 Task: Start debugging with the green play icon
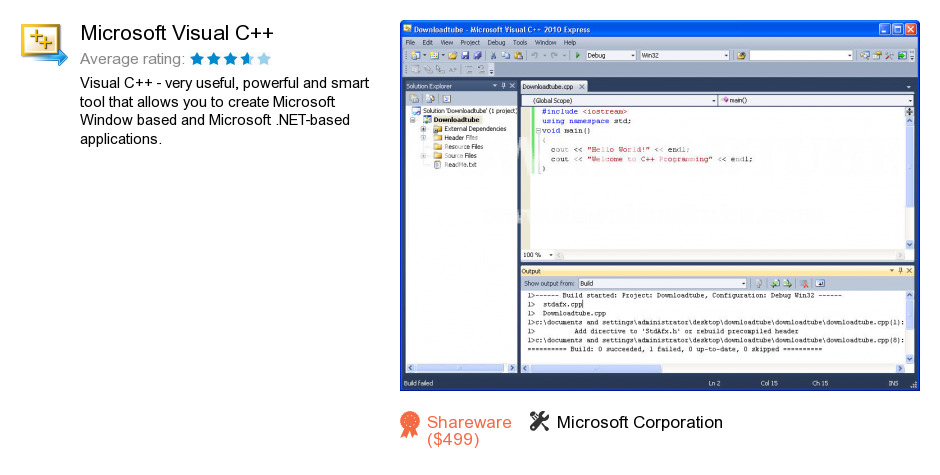pos(577,55)
